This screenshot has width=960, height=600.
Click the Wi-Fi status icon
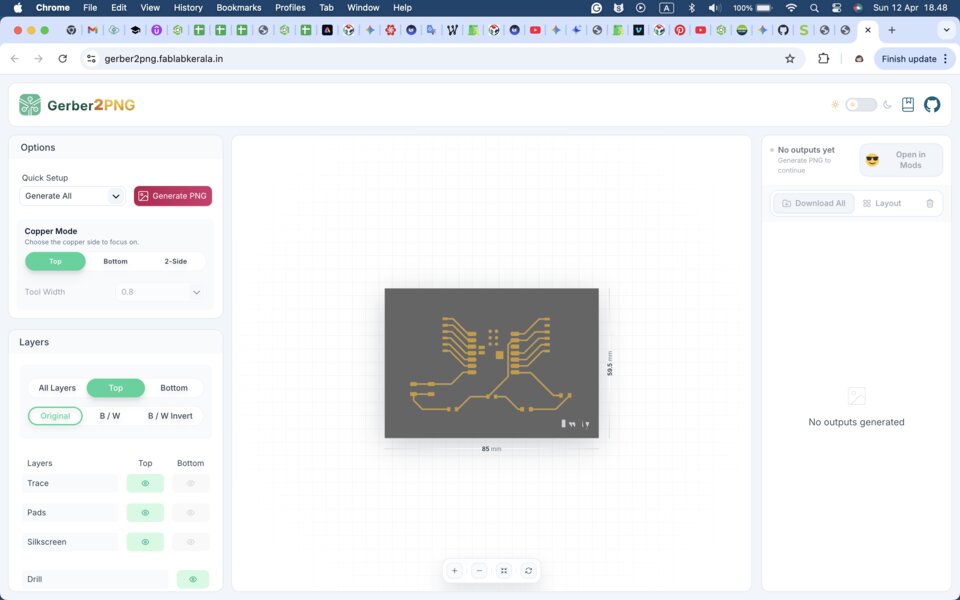point(791,8)
